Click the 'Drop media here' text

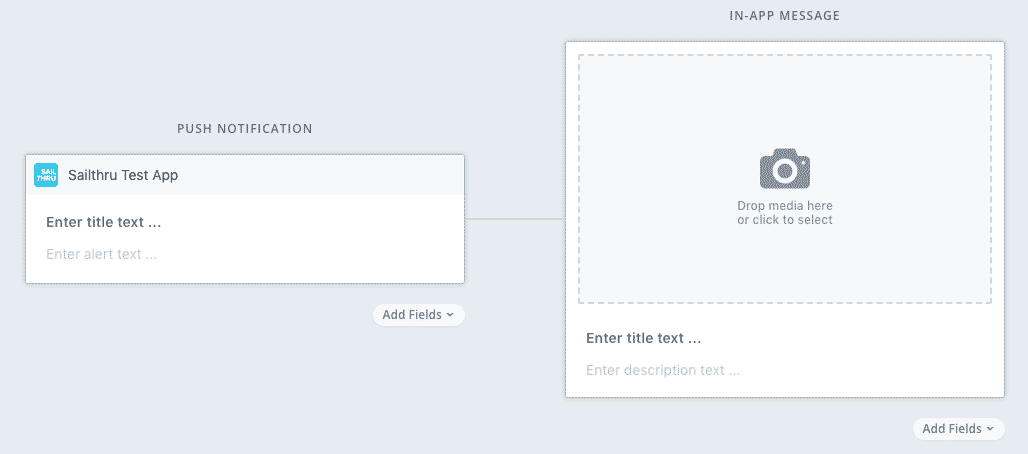(x=785, y=206)
